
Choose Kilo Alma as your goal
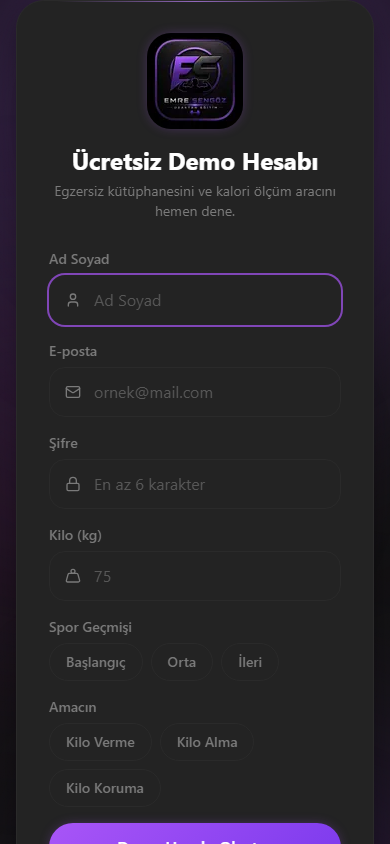(207, 742)
